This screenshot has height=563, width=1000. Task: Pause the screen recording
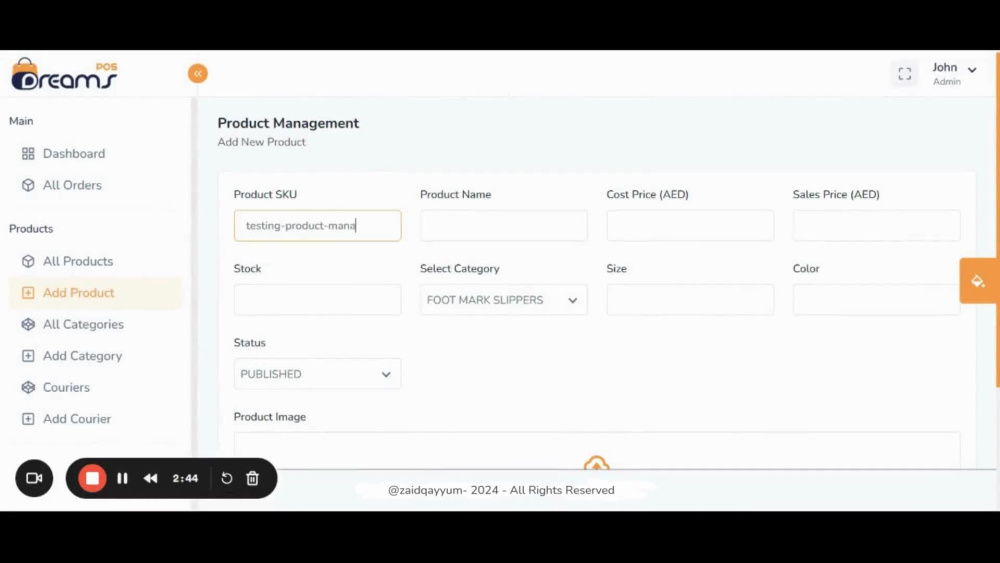[122, 478]
